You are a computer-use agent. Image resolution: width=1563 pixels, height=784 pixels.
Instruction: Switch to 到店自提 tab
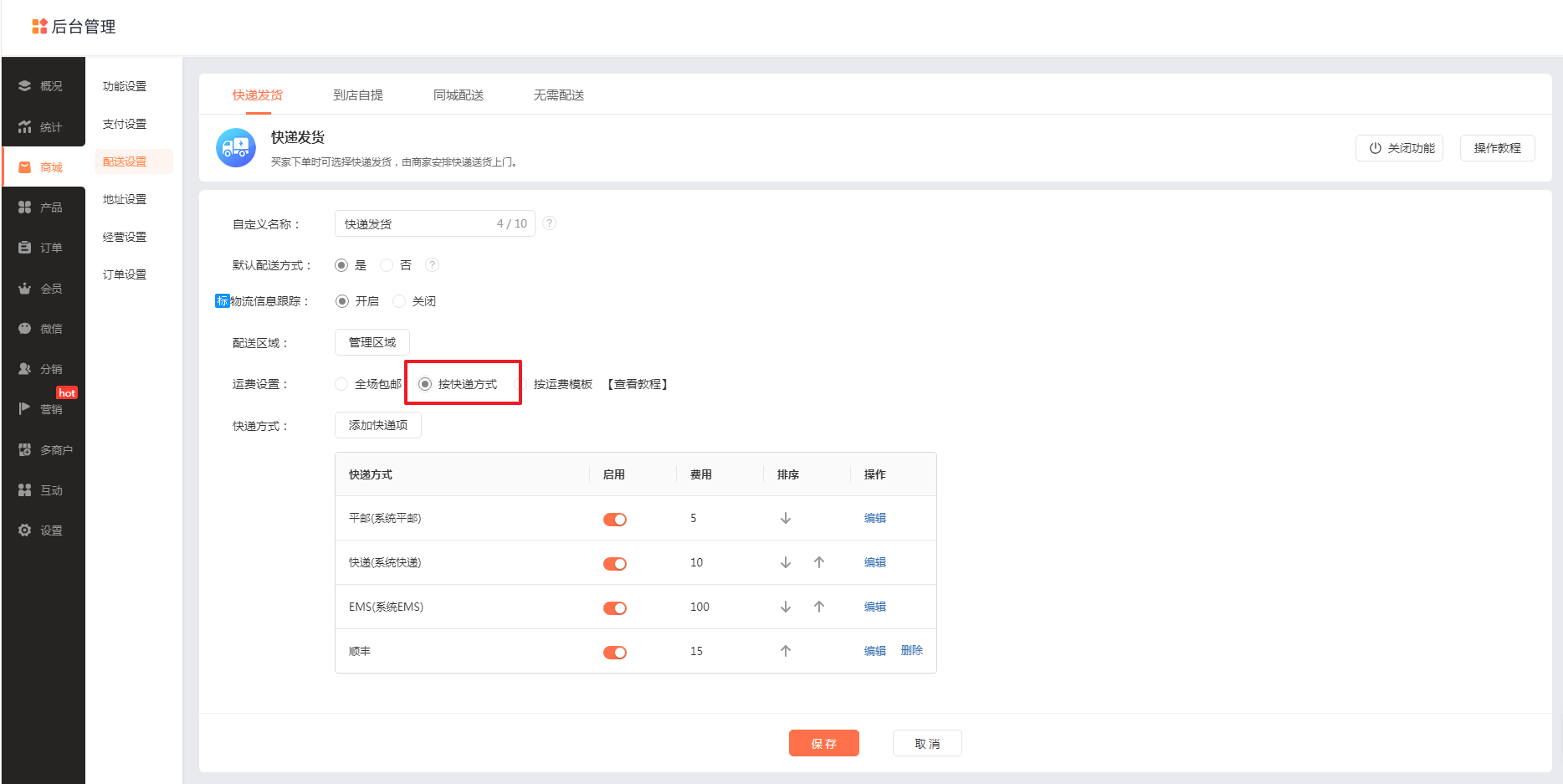(358, 95)
